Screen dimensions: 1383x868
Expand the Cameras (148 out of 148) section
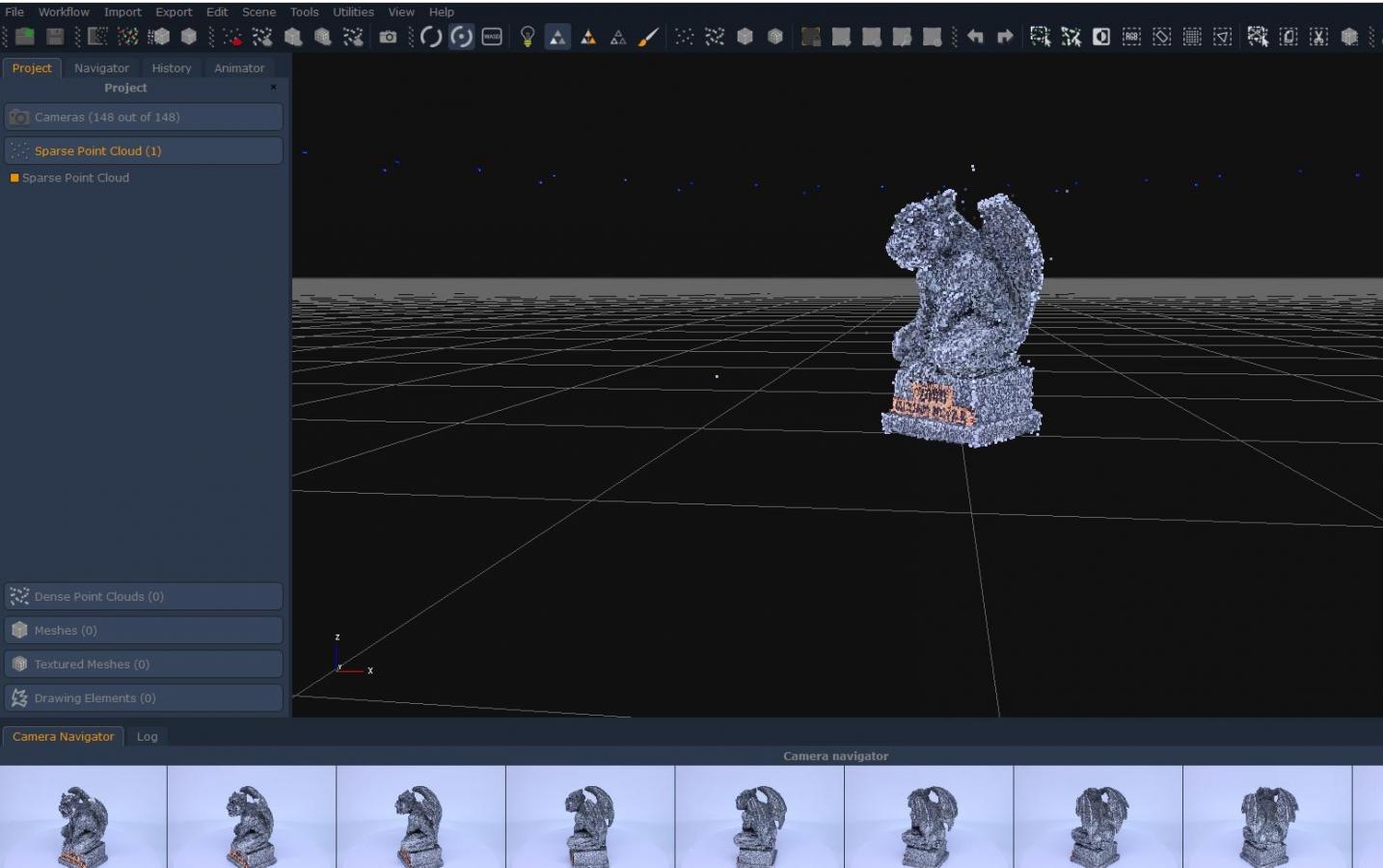tap(143, 117)
